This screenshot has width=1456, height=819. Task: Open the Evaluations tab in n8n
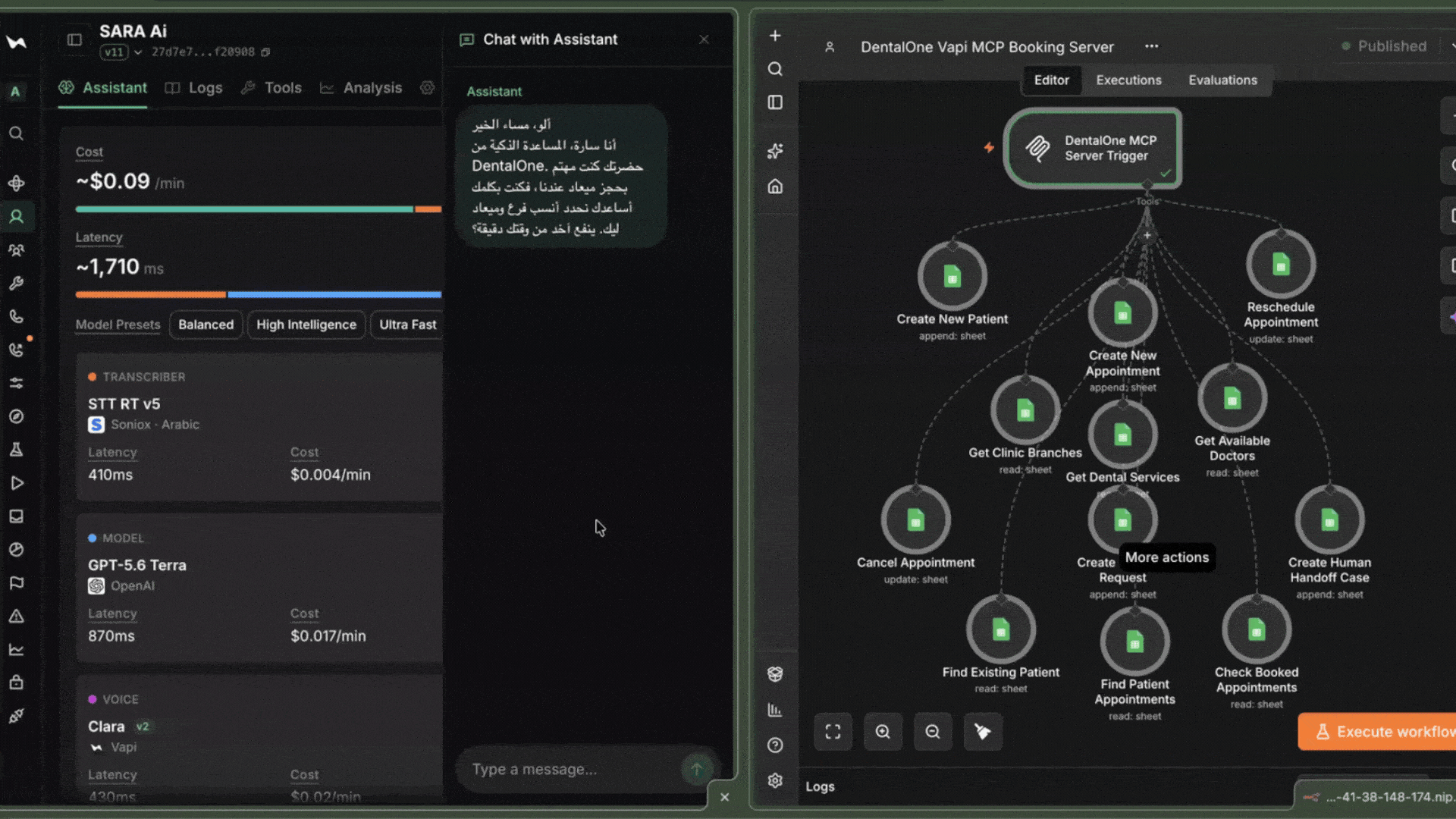(1222, 80)
